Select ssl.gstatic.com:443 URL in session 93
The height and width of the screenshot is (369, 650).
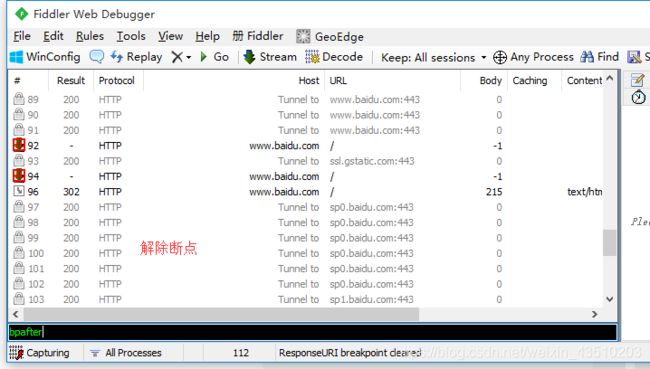pos(372,161)
